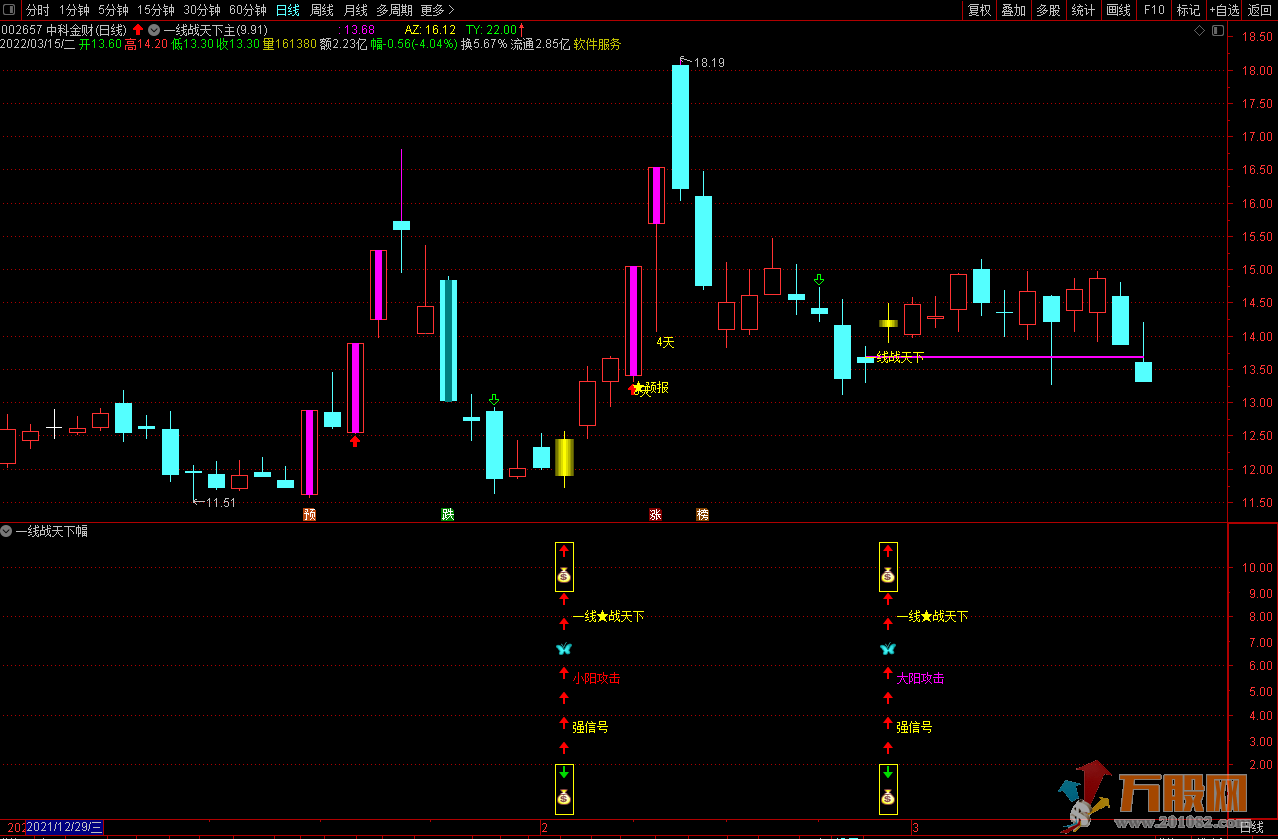Click the green 跌 marker icon
Image resolution: width=1278 pixels, height=839 pixels.
448,515
